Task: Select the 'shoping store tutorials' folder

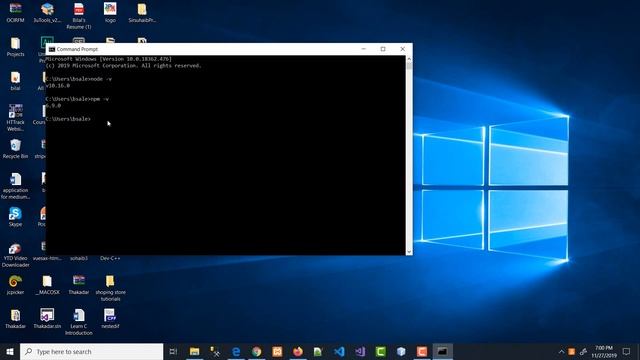Action: [110, 288]
